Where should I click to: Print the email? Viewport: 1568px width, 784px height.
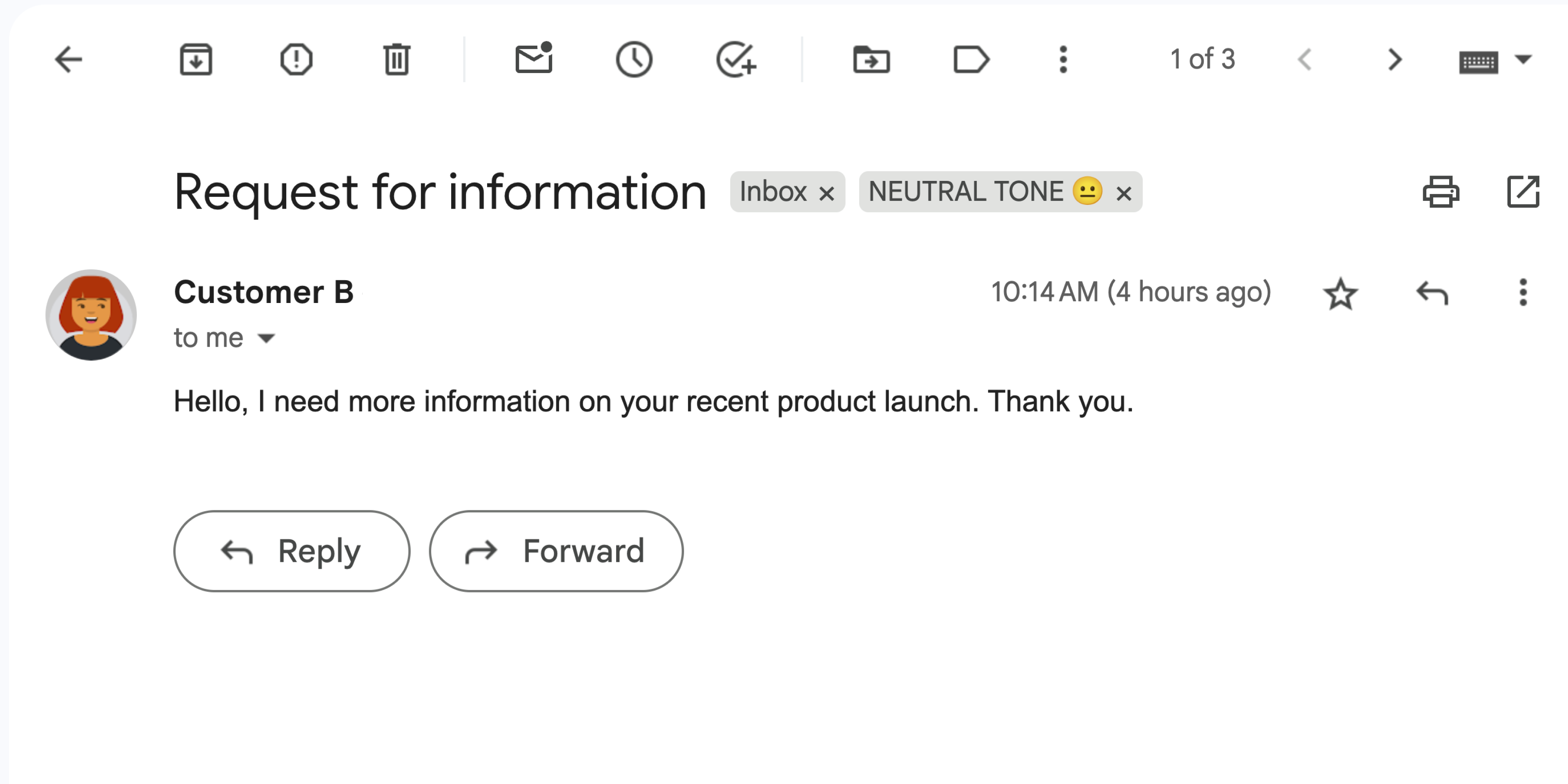coord(1441,192)
